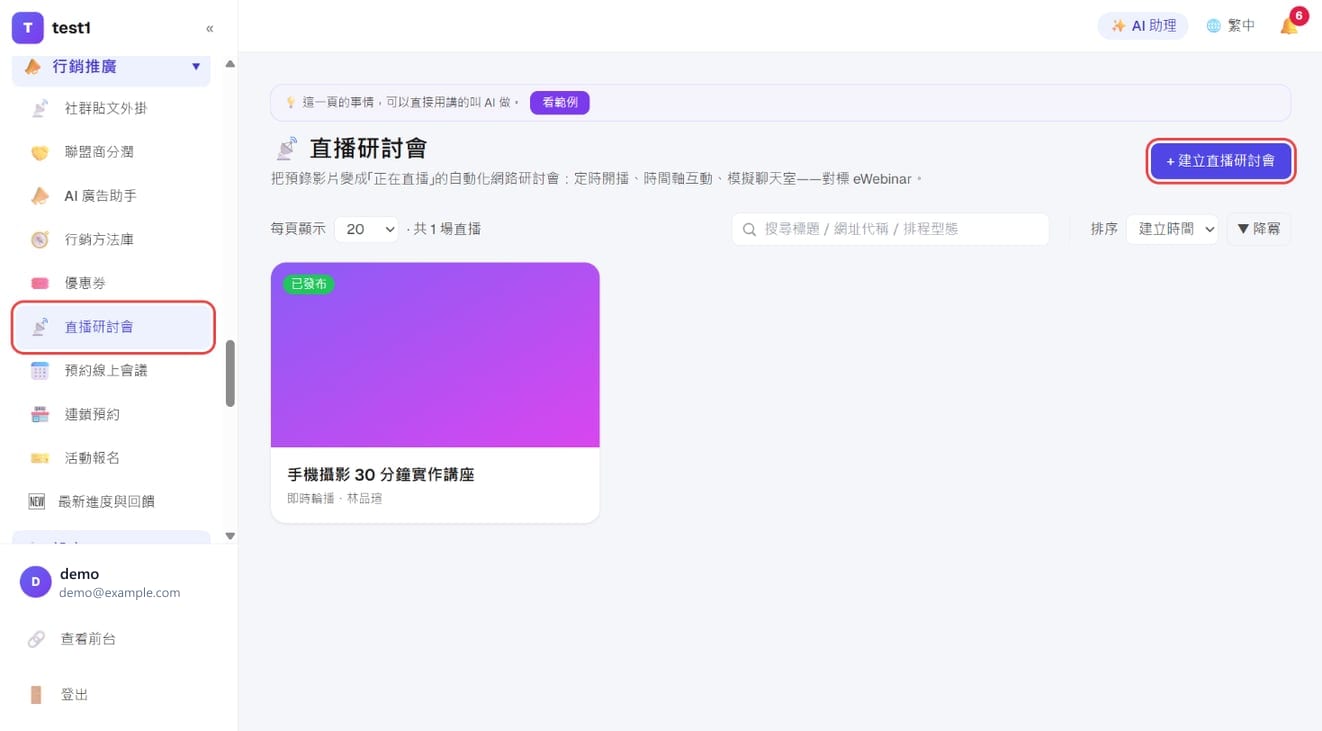Viewport: 1322px width, 731px height.
Task: Click the test1 workspace name
Action: [72, 28]
